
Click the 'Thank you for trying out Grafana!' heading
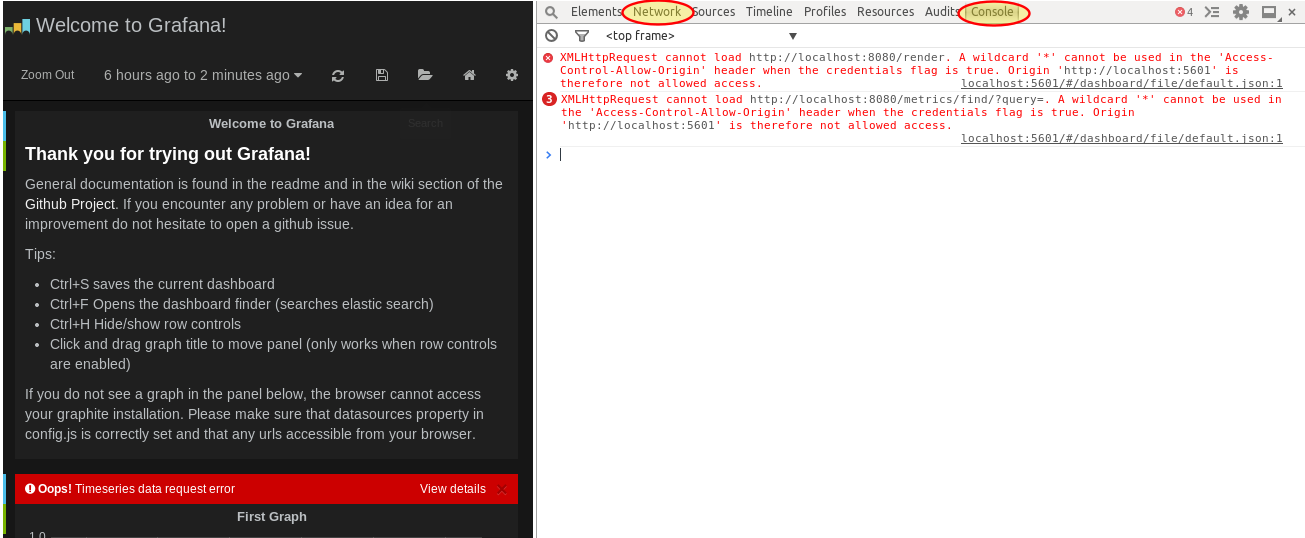(168, 154)
